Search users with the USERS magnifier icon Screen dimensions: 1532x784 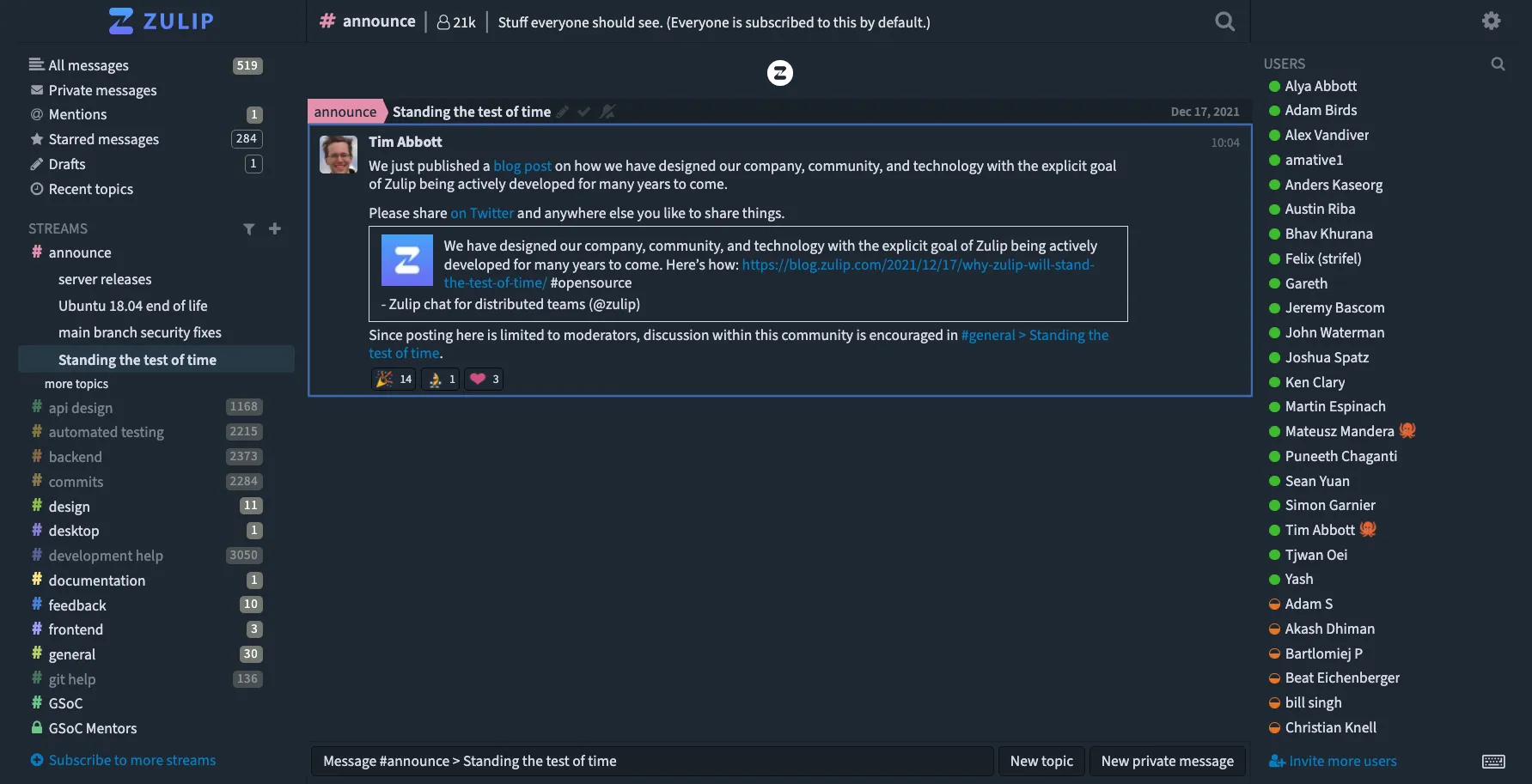tap(1498, 64)
